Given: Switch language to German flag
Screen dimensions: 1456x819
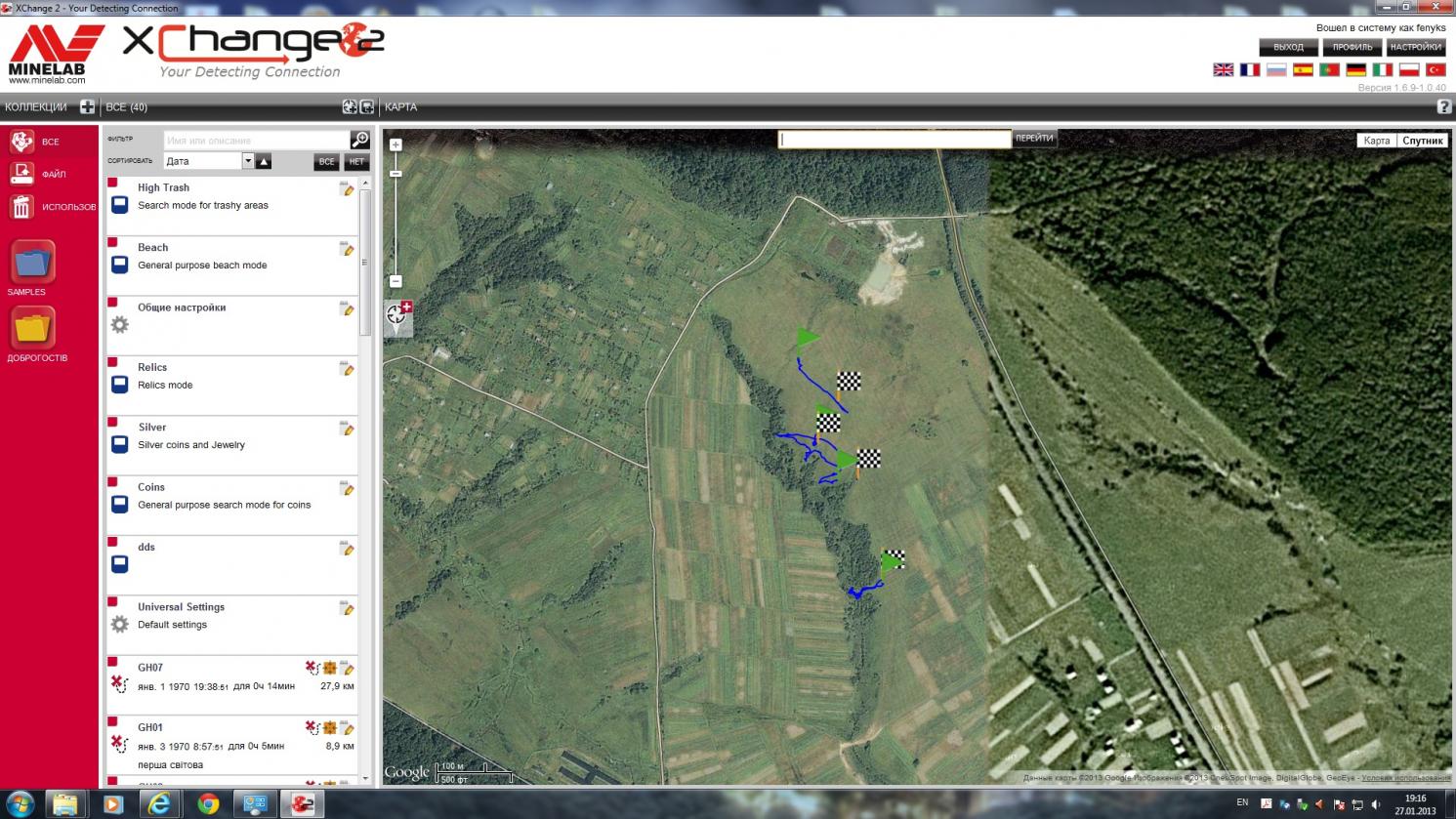Looking at the screenshot, I should tap(1355, 69).
